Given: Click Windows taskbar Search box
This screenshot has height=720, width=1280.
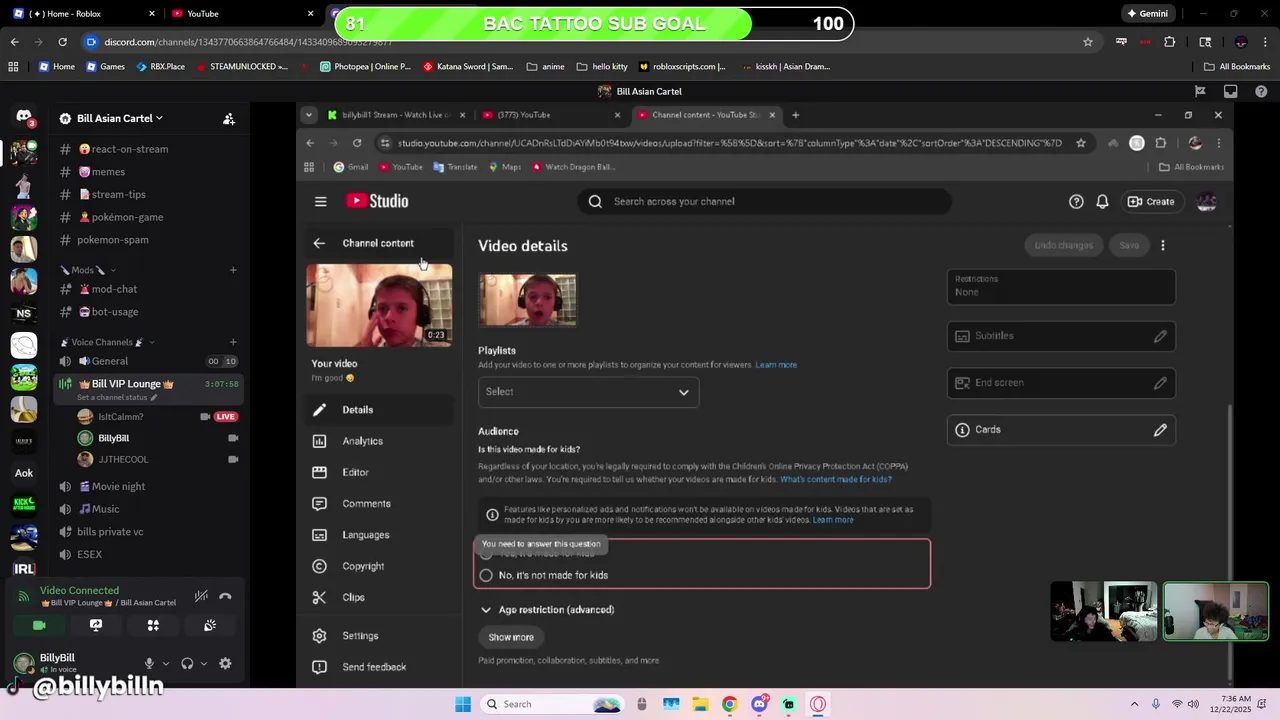Looking at the screenshot, I should point(552,704).
